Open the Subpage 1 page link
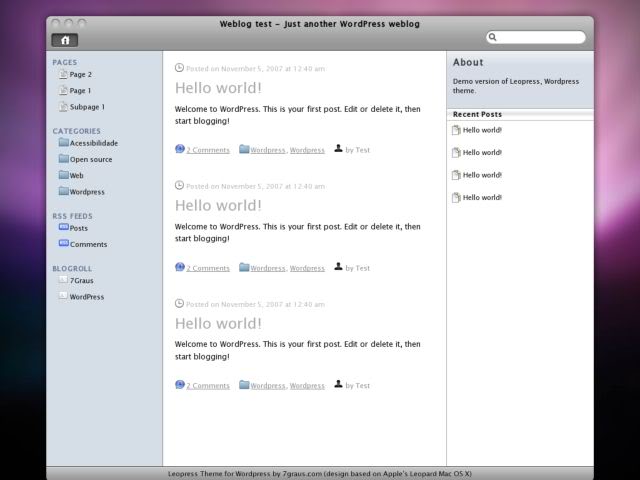 coord(87,107)
